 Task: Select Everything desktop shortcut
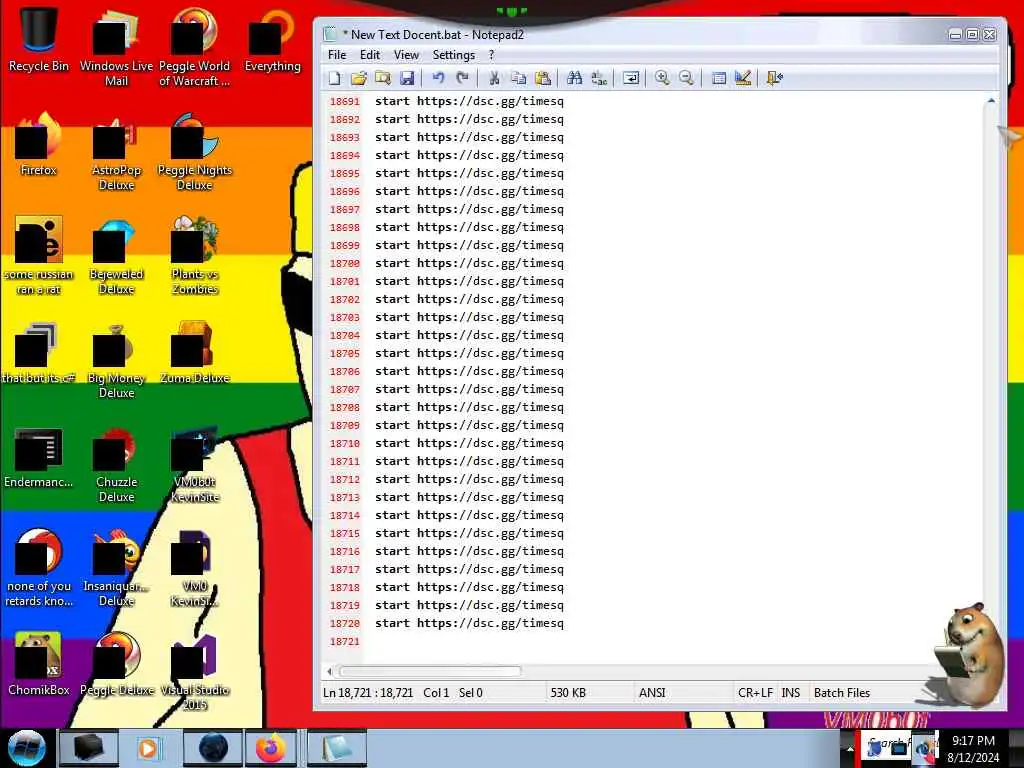(x=272, y=39)
